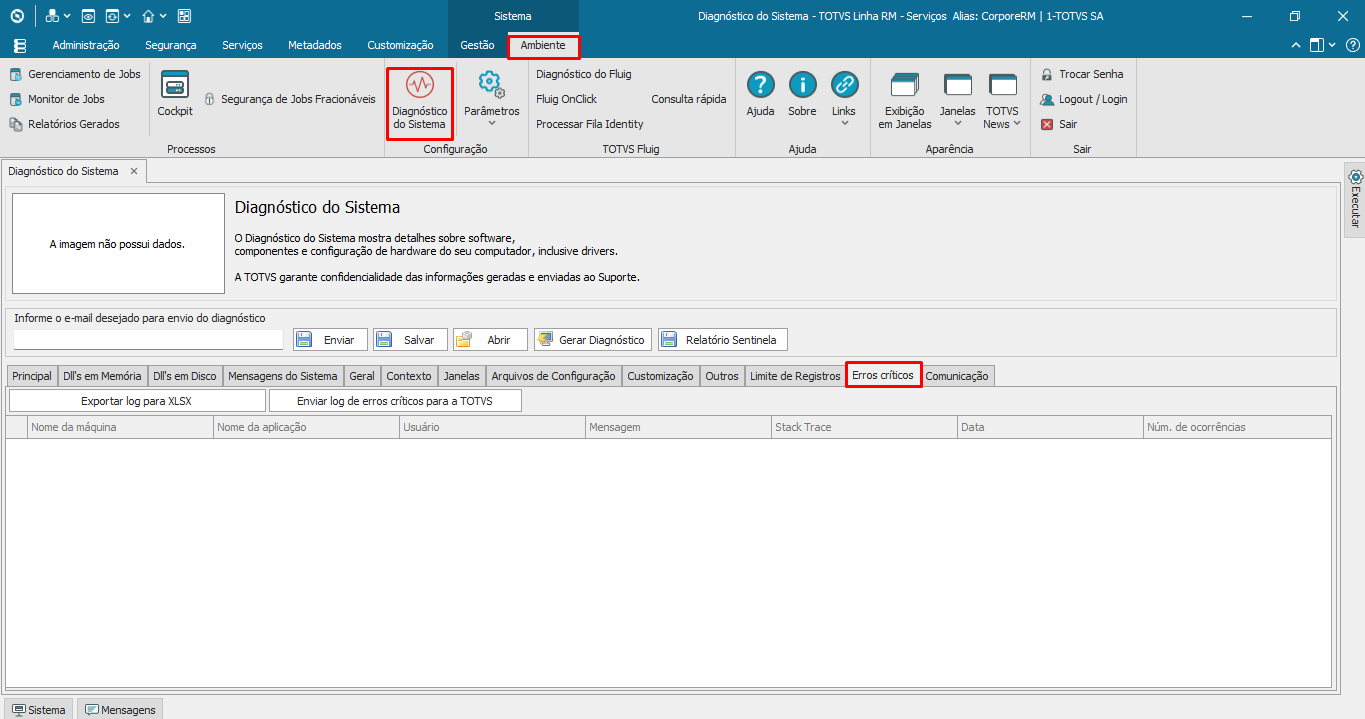This screenshot has height=719, width=1365.
Task: Click the refresh window icon in quick access bar
Action: pos(112,16)
